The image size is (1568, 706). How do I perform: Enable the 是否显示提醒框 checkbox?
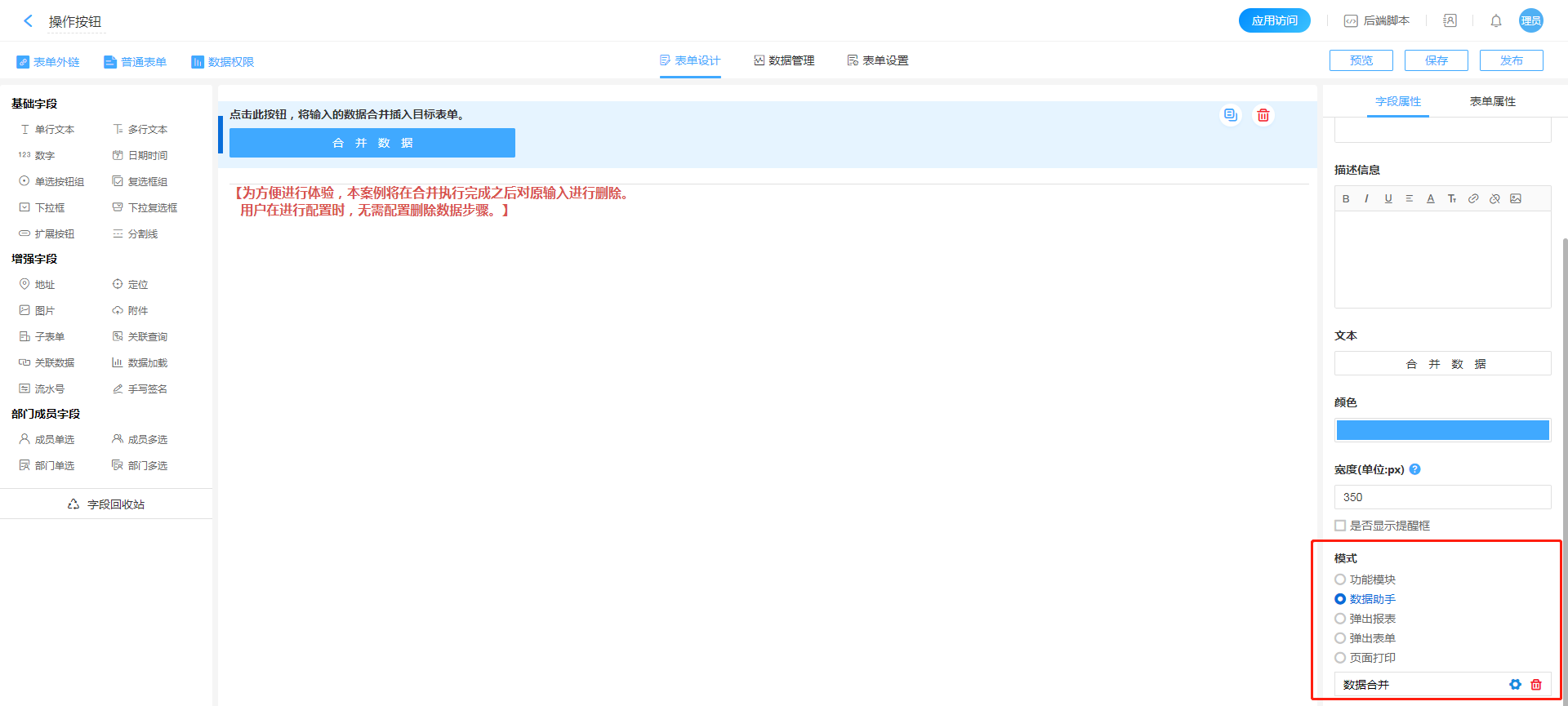pyautogui.click(x=1340, y=526)
